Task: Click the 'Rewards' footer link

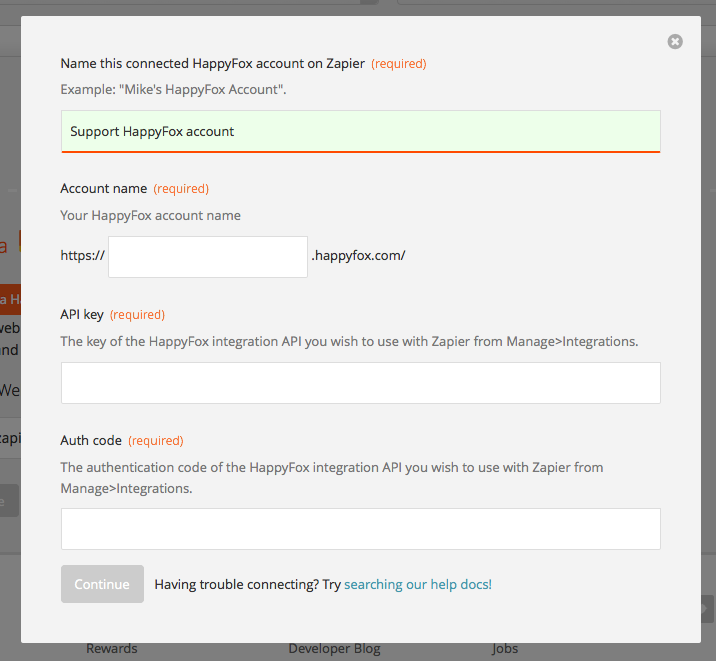Action: pyautogui.click(x=112, y=649)
